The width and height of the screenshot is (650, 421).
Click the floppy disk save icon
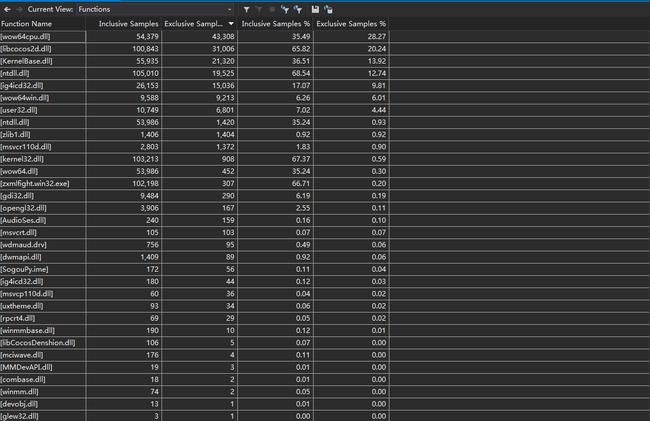315,9
